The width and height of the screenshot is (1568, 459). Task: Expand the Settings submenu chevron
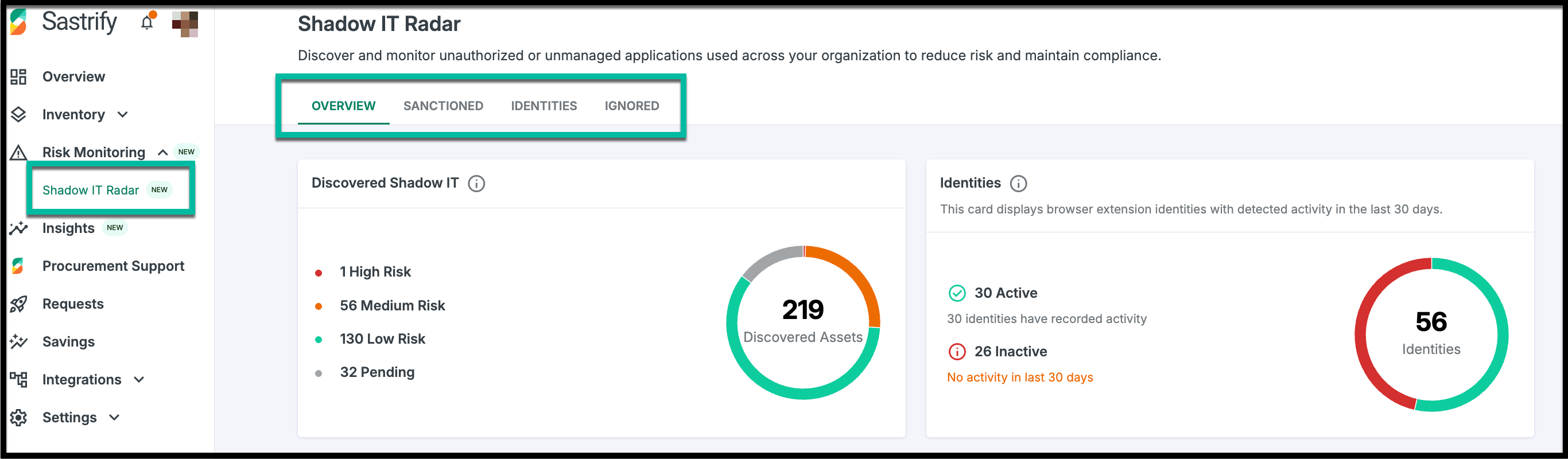[x=114, y=417]
